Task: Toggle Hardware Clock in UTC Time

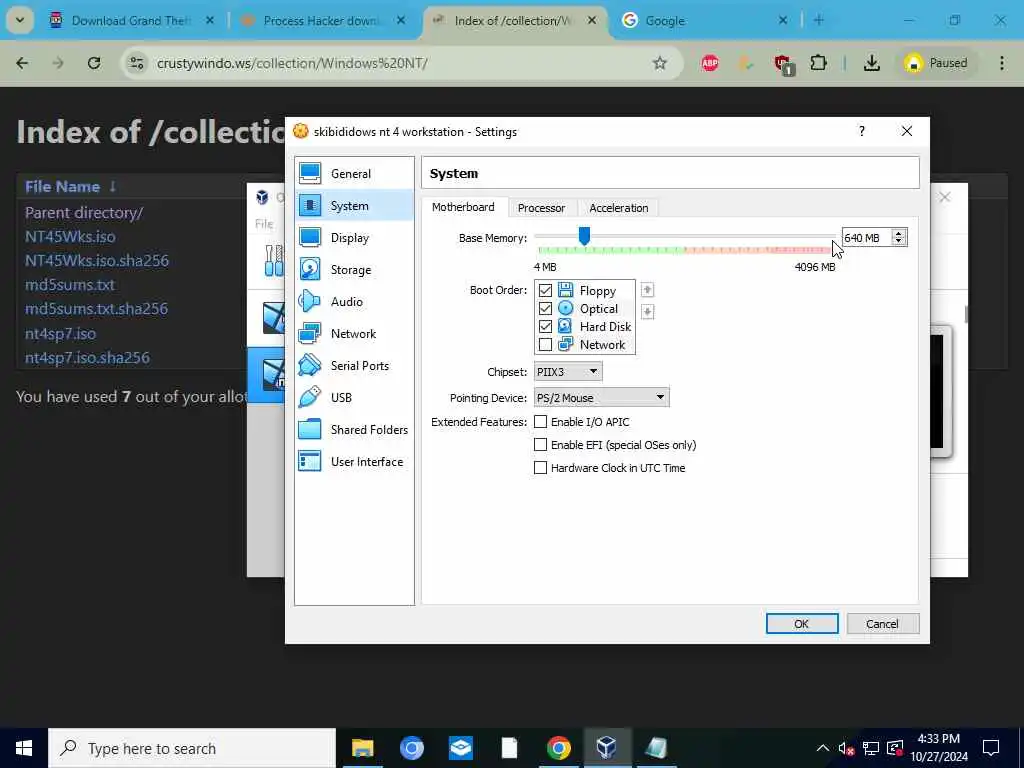Action: [x=540, y=468]
